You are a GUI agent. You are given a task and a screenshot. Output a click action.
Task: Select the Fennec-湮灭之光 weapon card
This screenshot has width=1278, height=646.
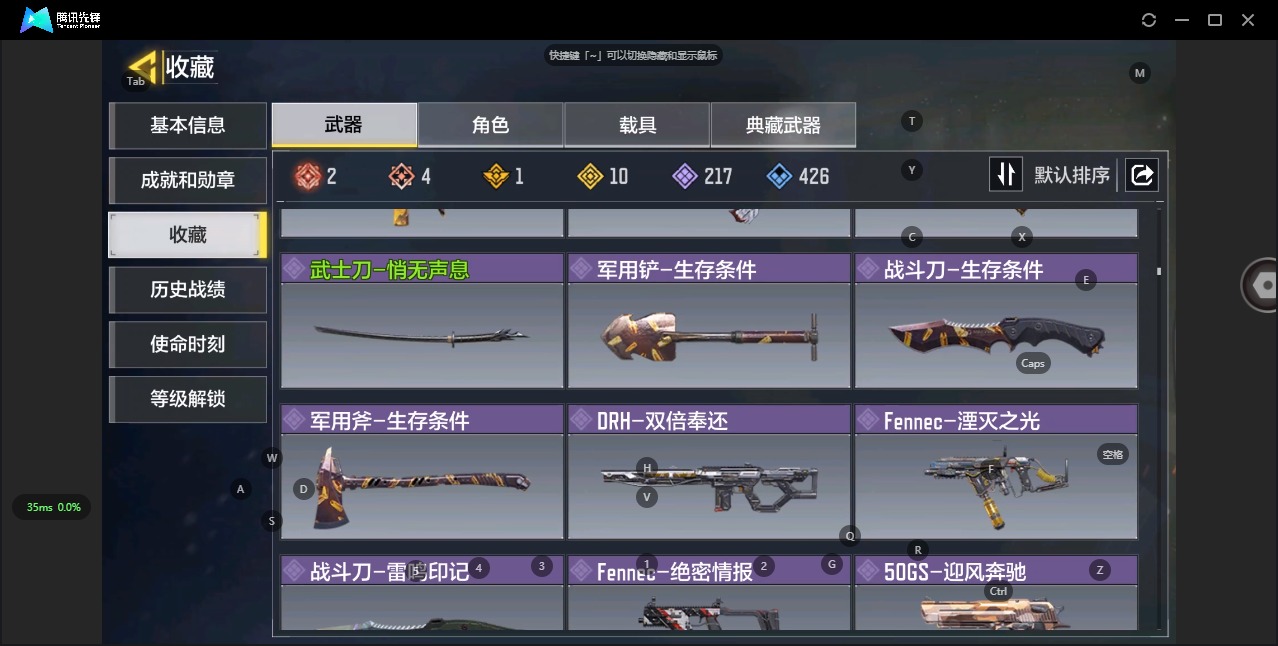coord(996,472)
